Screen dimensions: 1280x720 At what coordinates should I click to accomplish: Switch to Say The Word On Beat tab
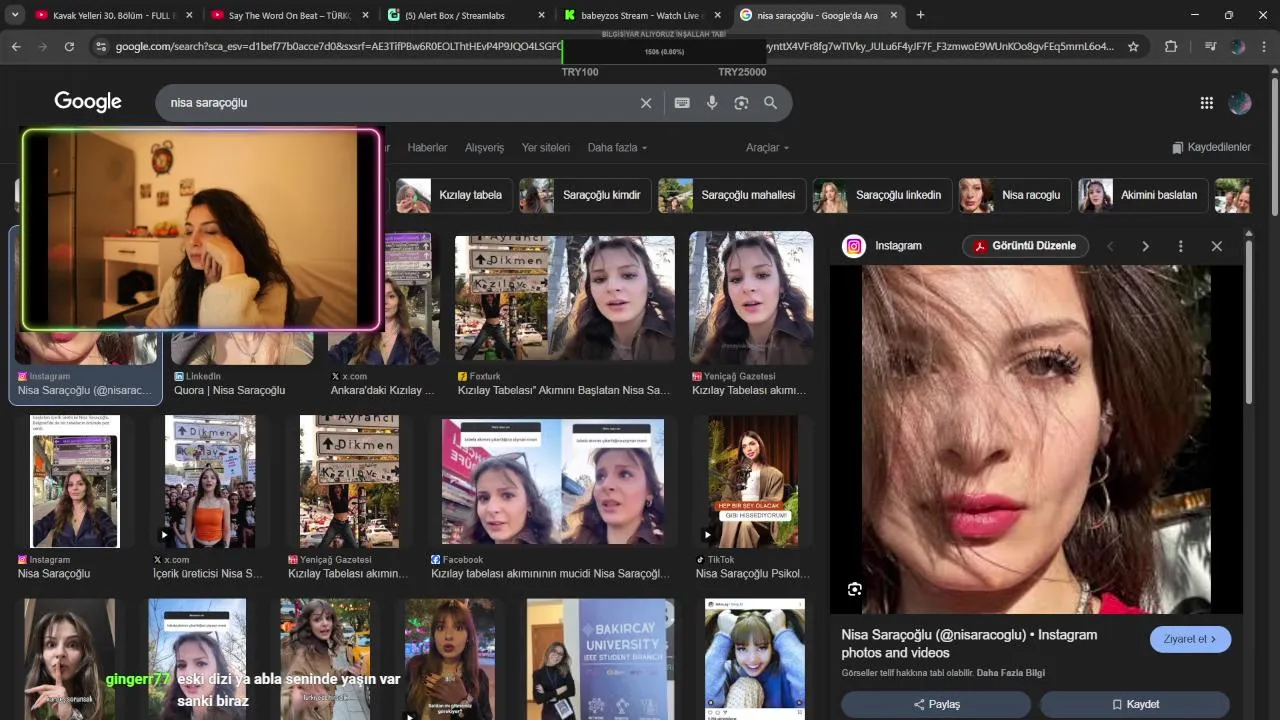(x=290, y=15)
